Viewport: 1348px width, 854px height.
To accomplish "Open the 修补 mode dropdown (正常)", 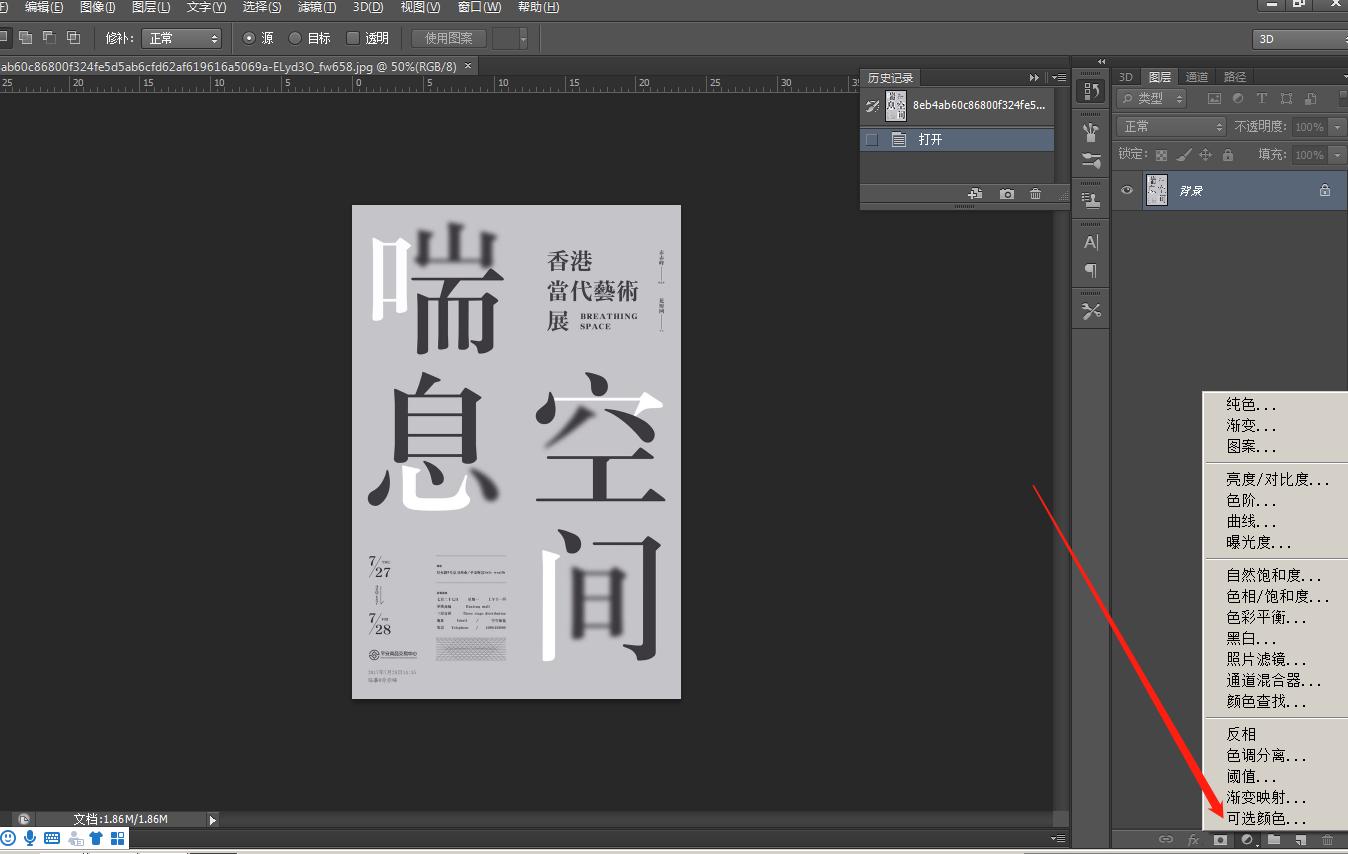I will click(x=182, y=38).
